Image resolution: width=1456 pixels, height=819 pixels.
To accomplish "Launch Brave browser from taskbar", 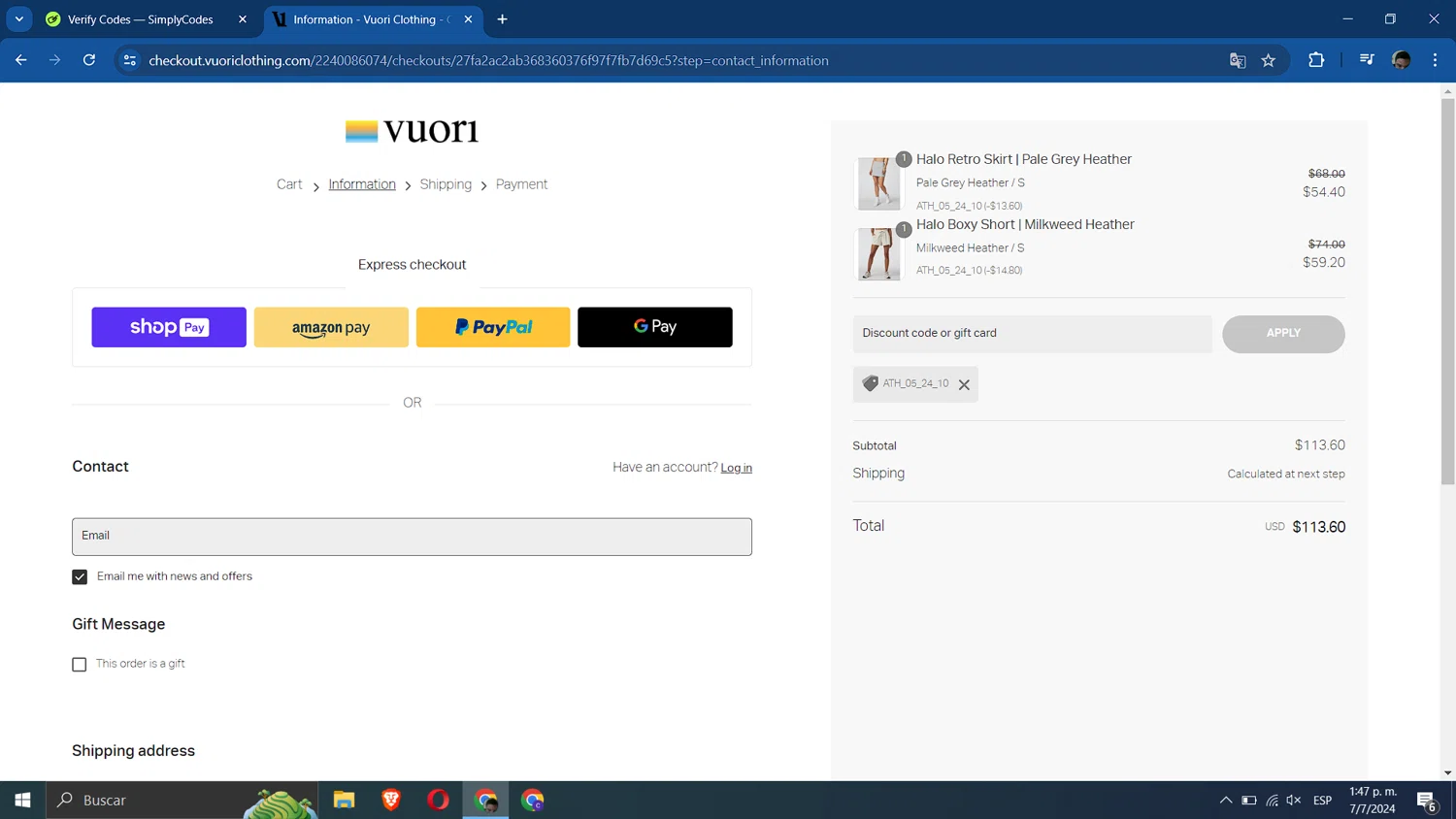I will [x=391, y=800].
